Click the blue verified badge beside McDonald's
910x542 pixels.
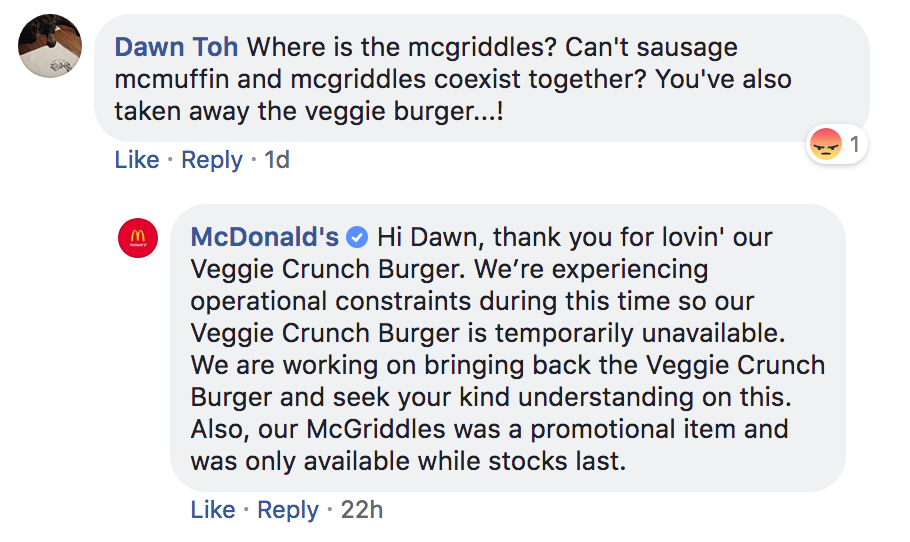[357, 237]
